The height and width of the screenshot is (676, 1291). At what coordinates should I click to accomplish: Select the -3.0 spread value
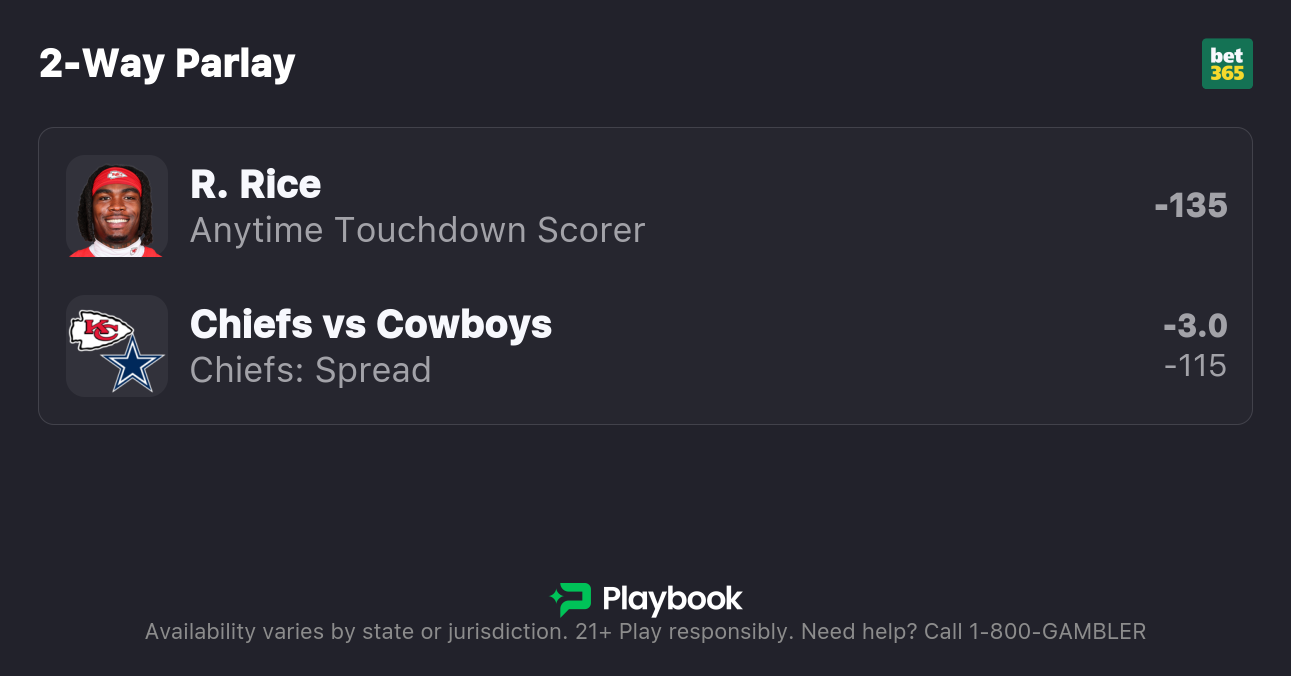coord(1195,326)
